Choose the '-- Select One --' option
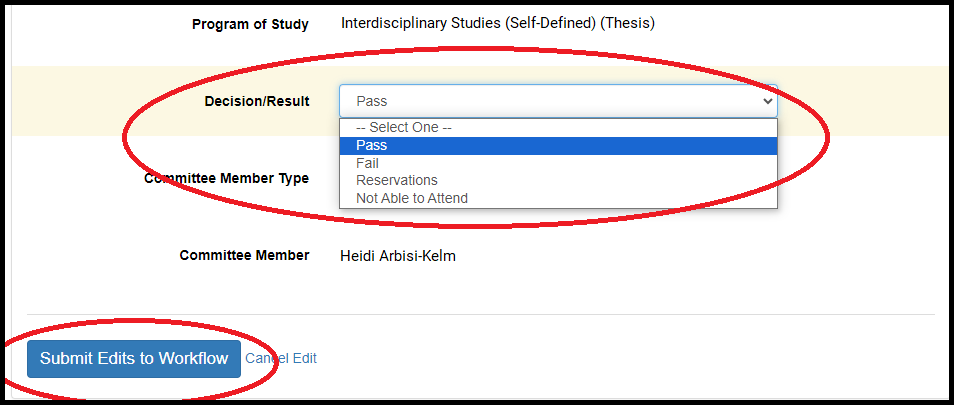Viewport: 954px width, 405px height. coord(404,128)
